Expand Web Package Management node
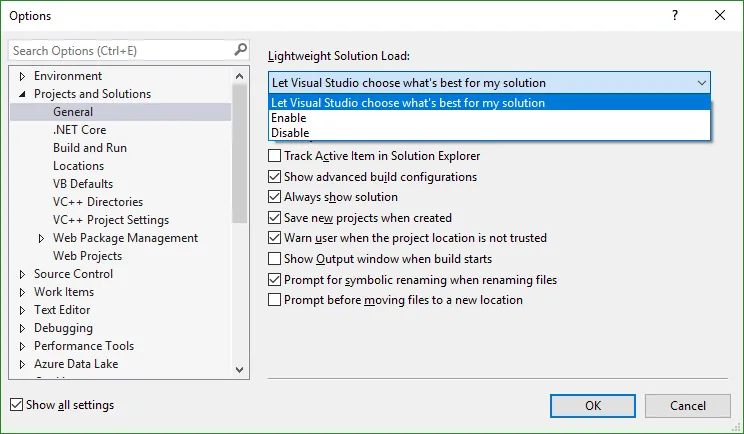Screen dimensions: 744x434 [x=41, y=238]
